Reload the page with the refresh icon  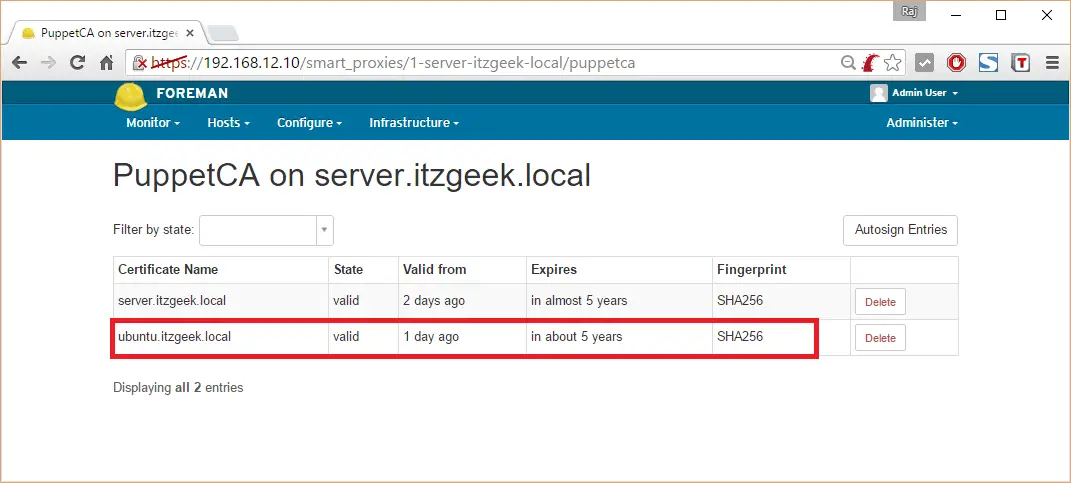[78, 63]
